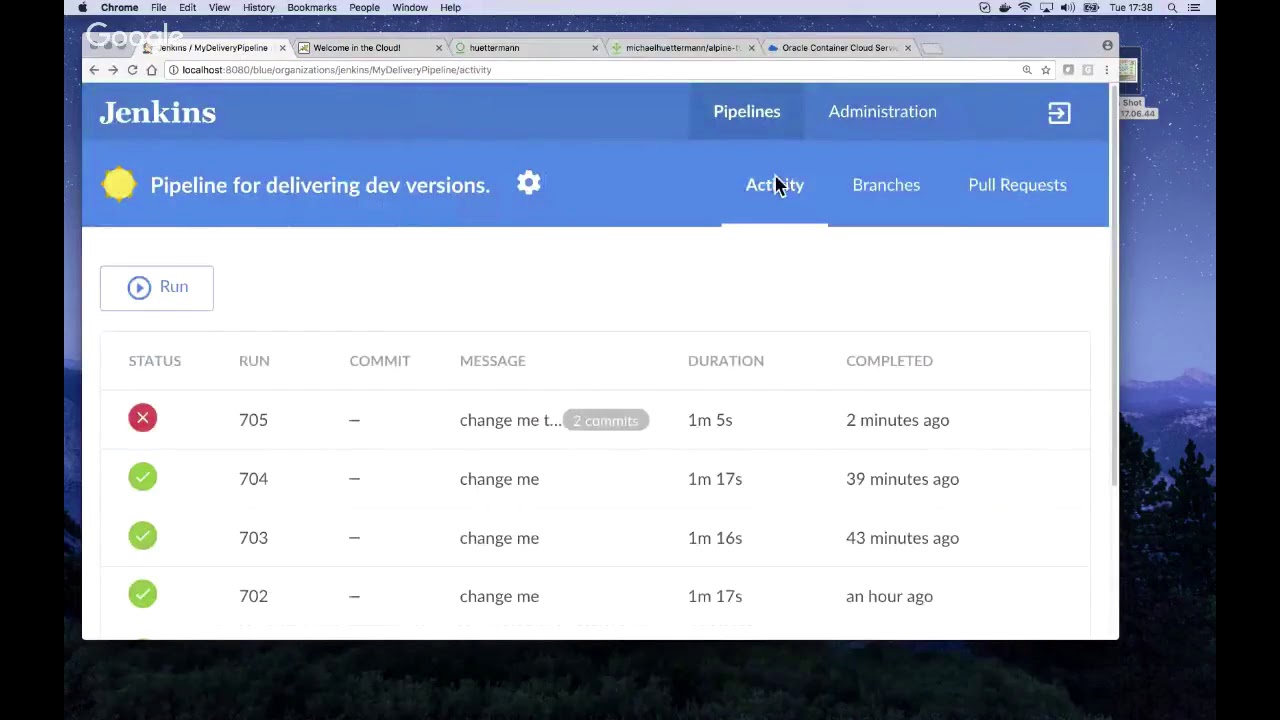
Task: Click the 43 minutes ago completed cell
Action: pyautogui.click(x=902, y=538)
